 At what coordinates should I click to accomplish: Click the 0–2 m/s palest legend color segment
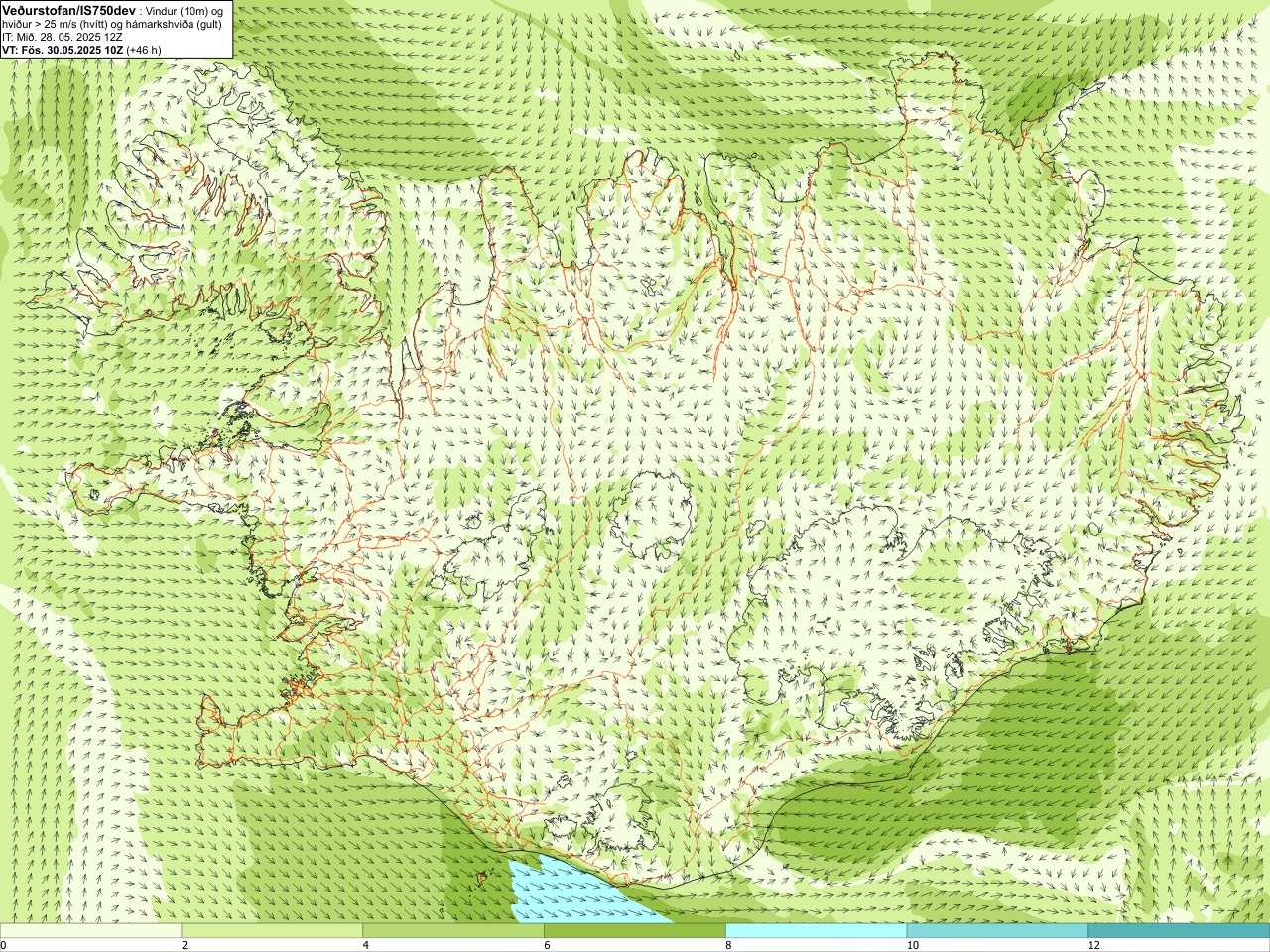[90, 931]
